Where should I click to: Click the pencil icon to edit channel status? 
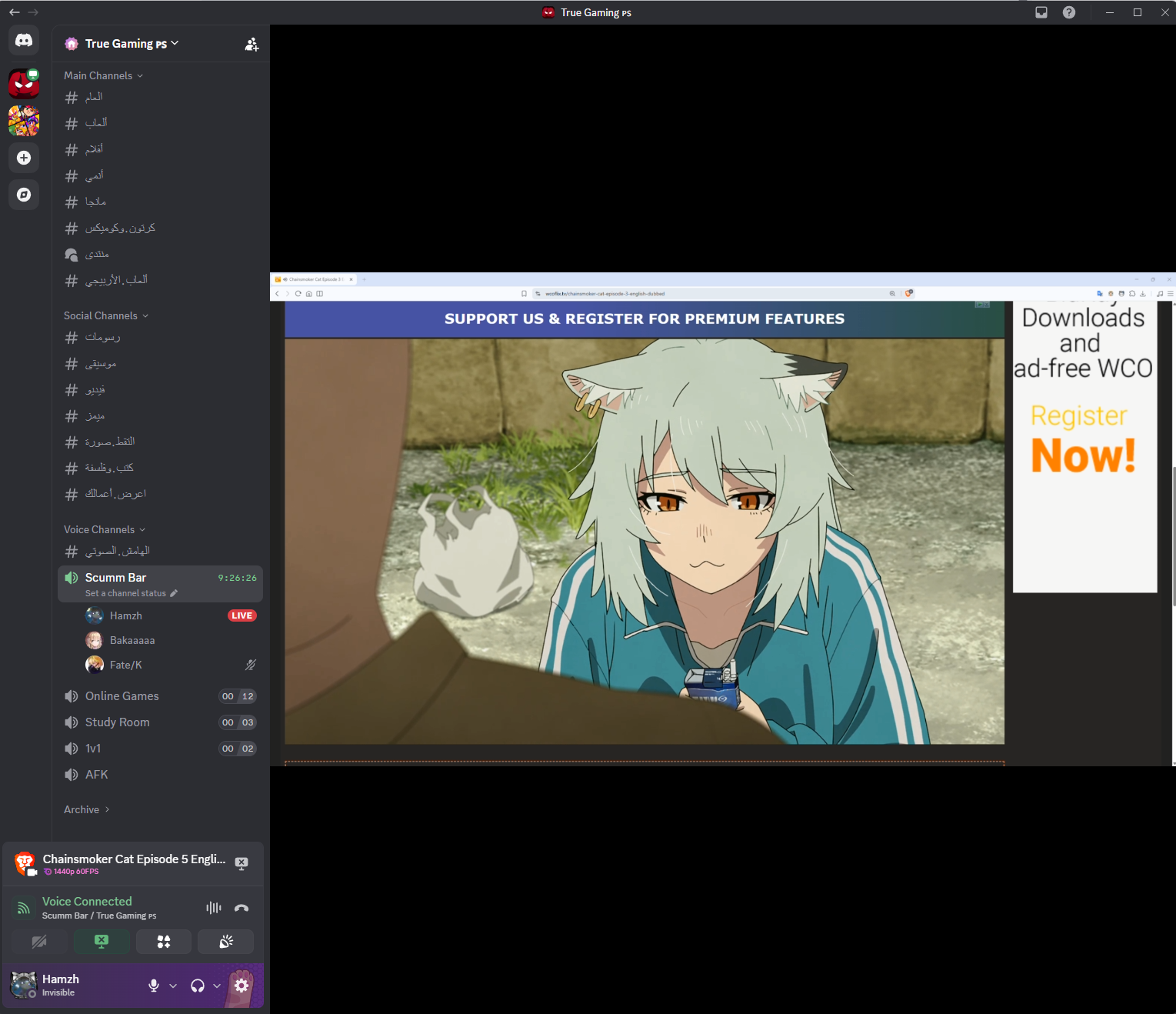174,593
